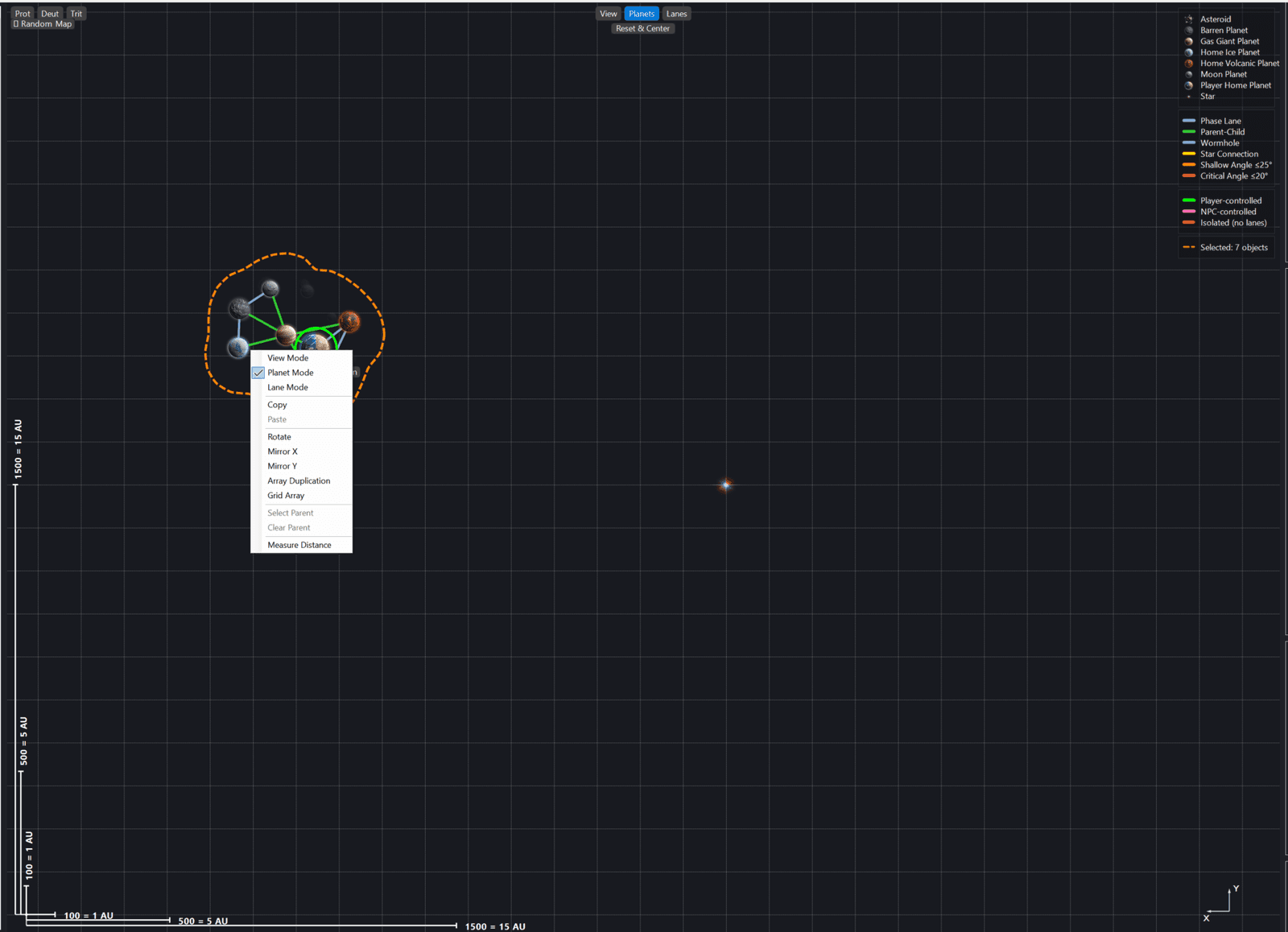1288x932 pixels.
Task: Switch to the Lanes mode tab
Action: click(x=676, y=14)
